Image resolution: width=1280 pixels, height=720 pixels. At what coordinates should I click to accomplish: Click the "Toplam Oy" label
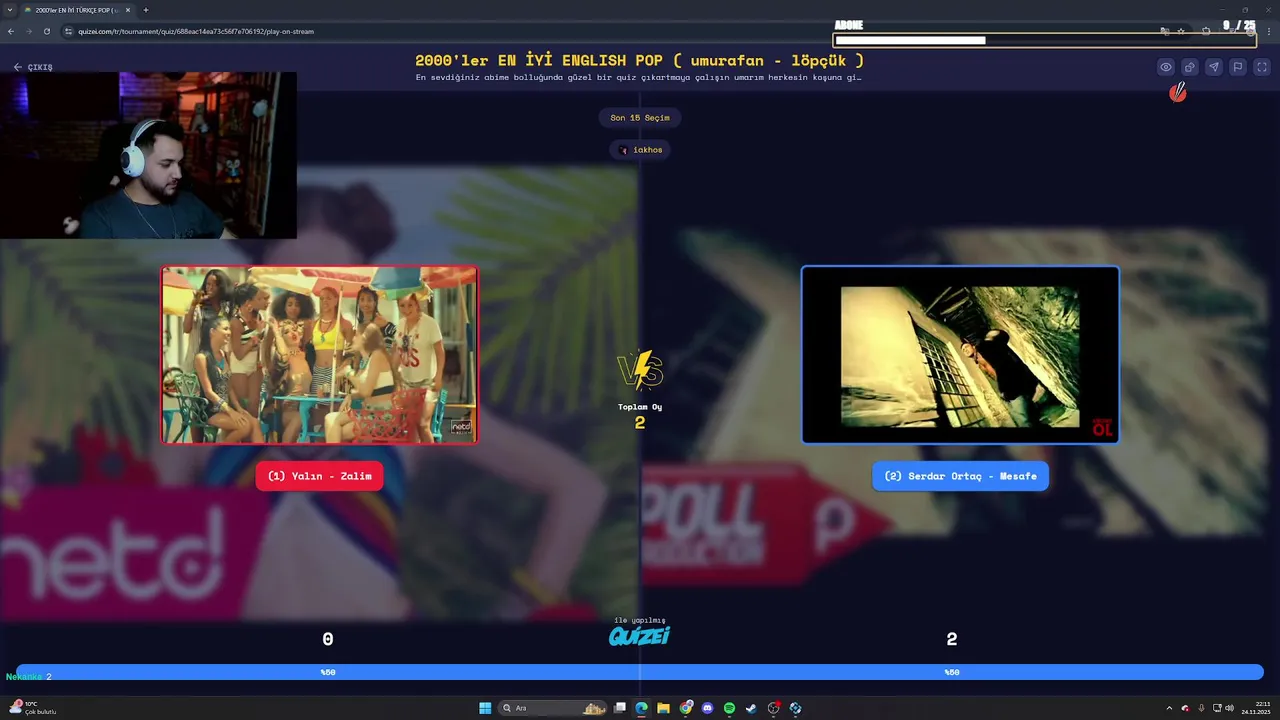[640, 407]
